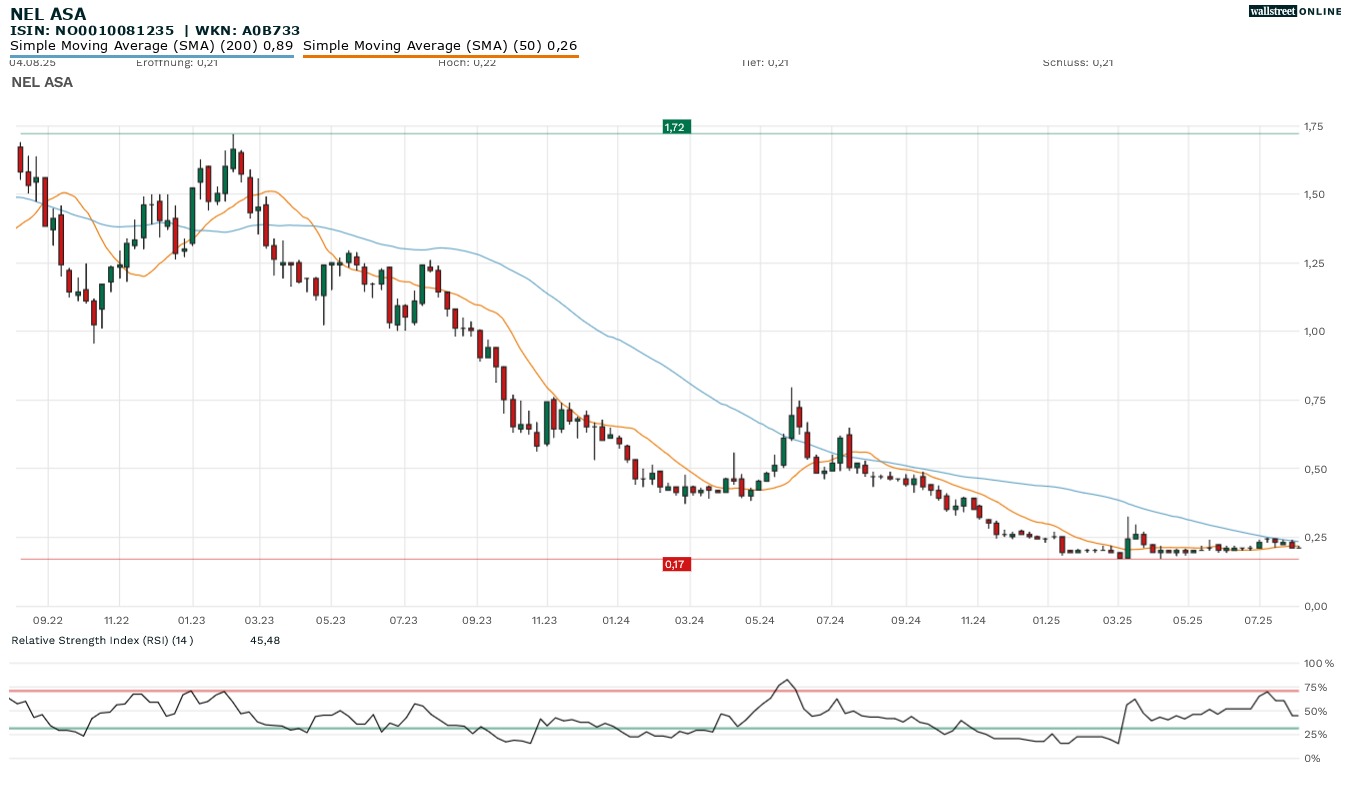This screenshot has height=786, width=1349.
Task: Click the 03.25 date axis label
Action: 1117,621
